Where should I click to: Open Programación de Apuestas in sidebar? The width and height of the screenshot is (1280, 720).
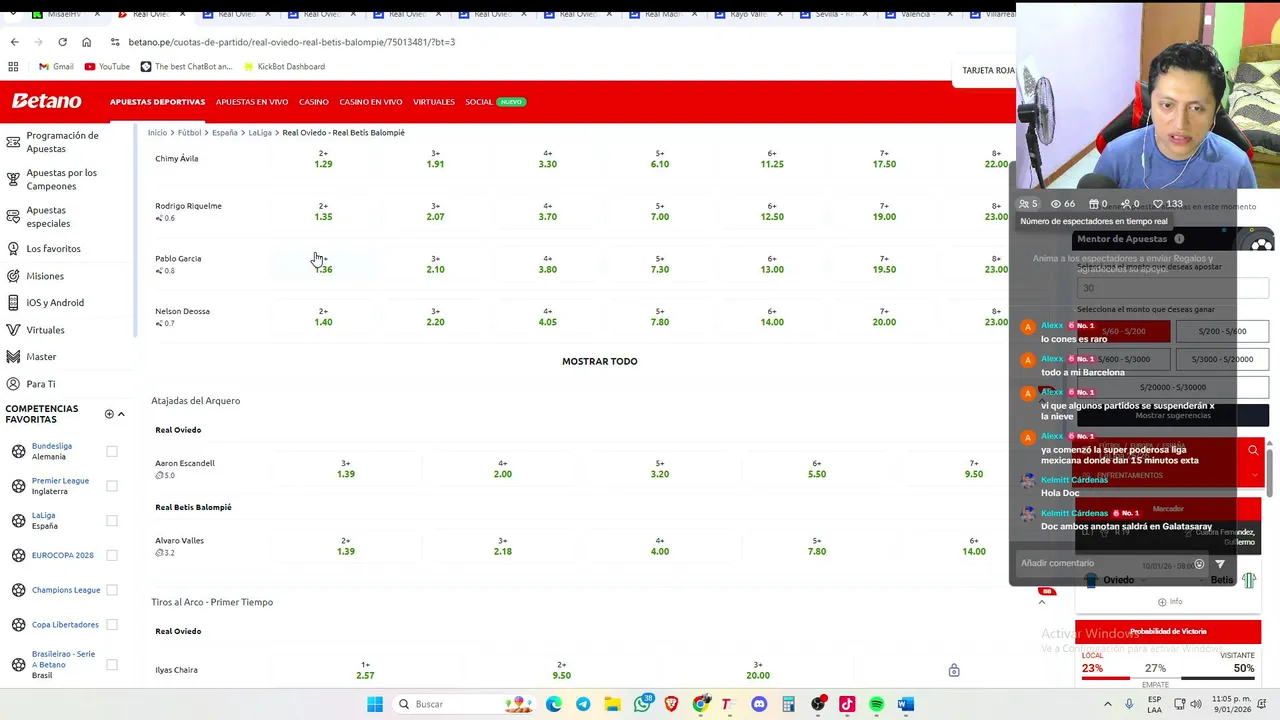(x=62, y=142)
